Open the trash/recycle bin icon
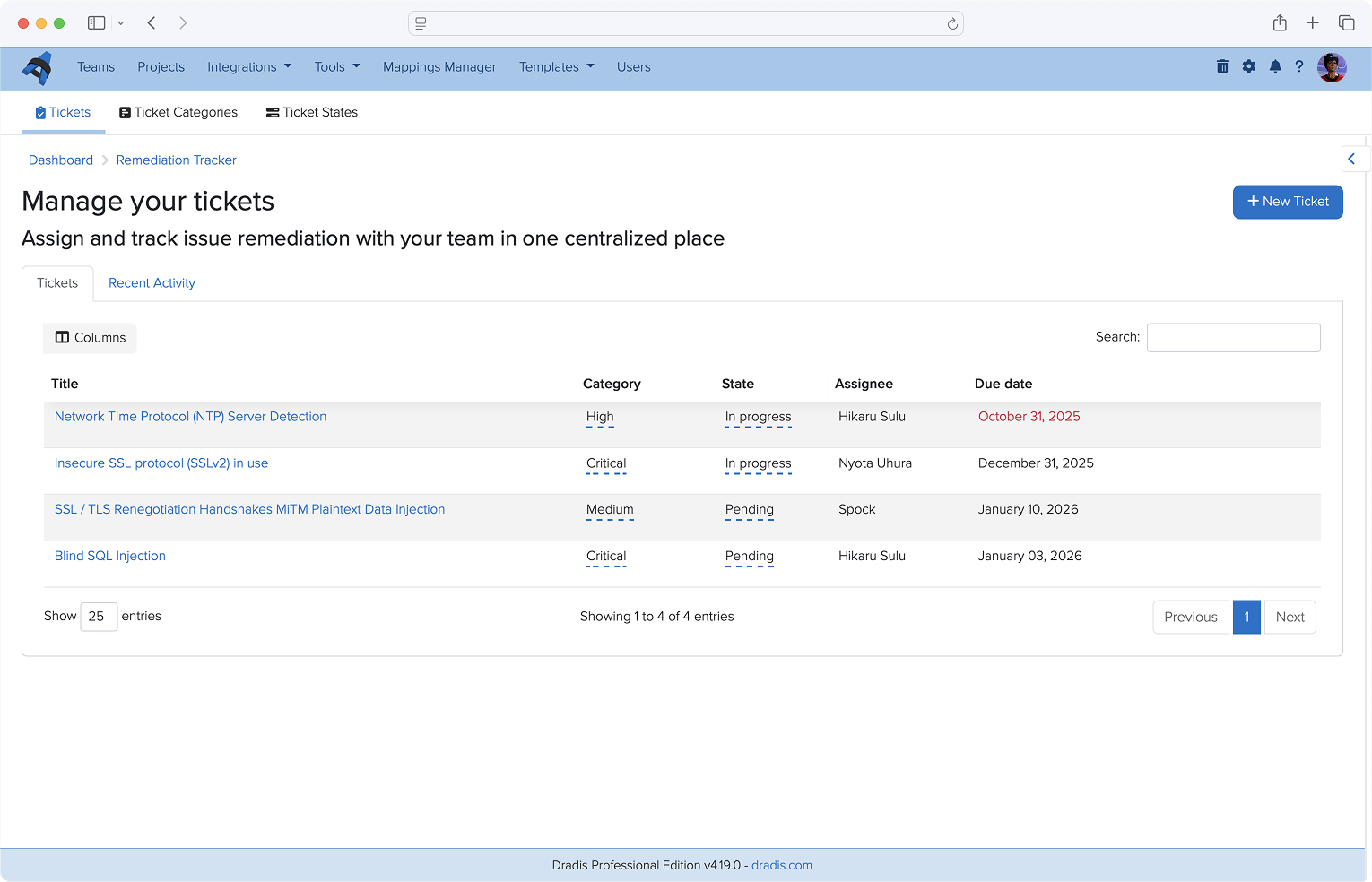Viewport: 1372px width, 882px height. coord(1222,66)
